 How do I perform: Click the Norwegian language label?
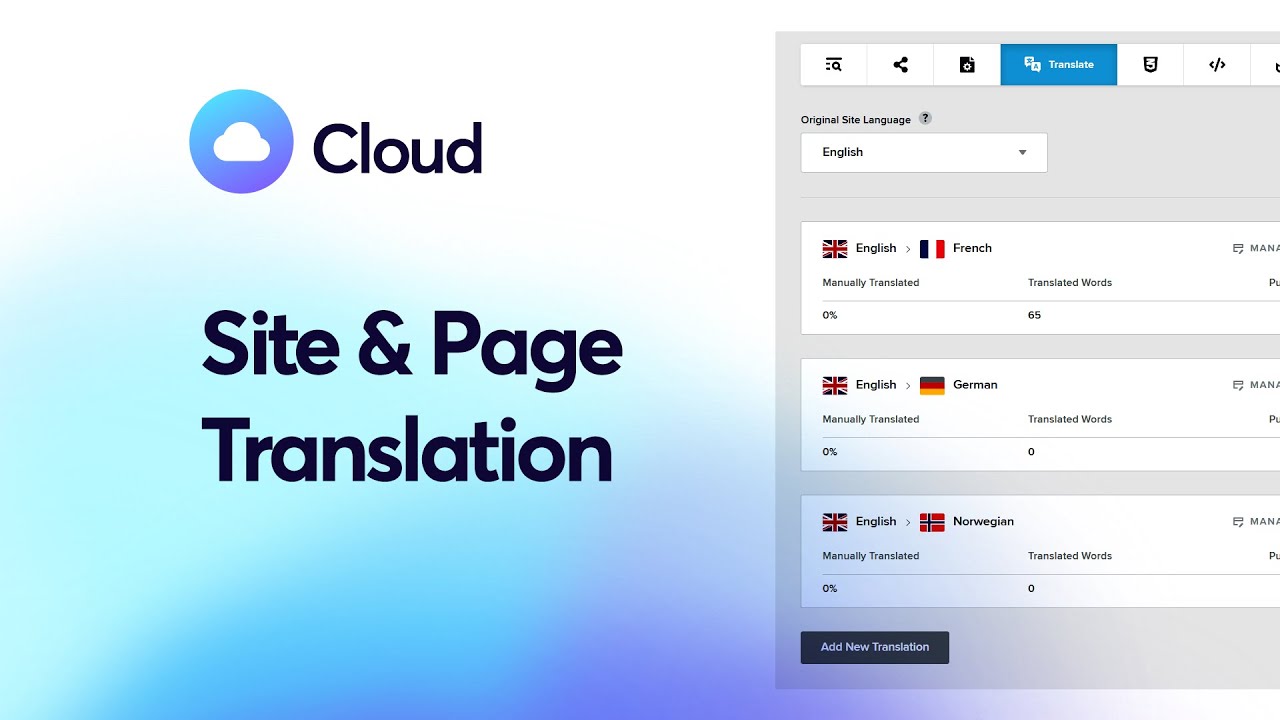point(983,521)
